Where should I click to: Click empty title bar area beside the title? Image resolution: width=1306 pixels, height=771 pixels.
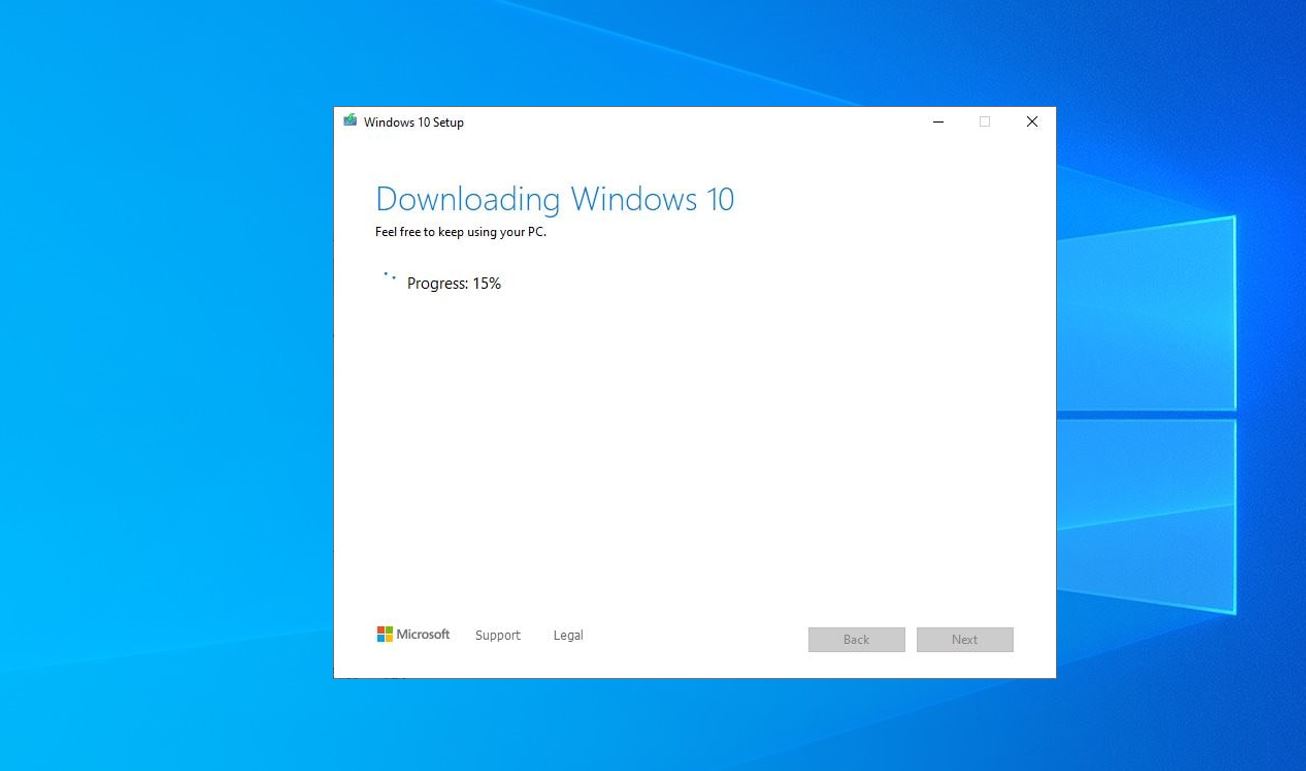(690, 122)
